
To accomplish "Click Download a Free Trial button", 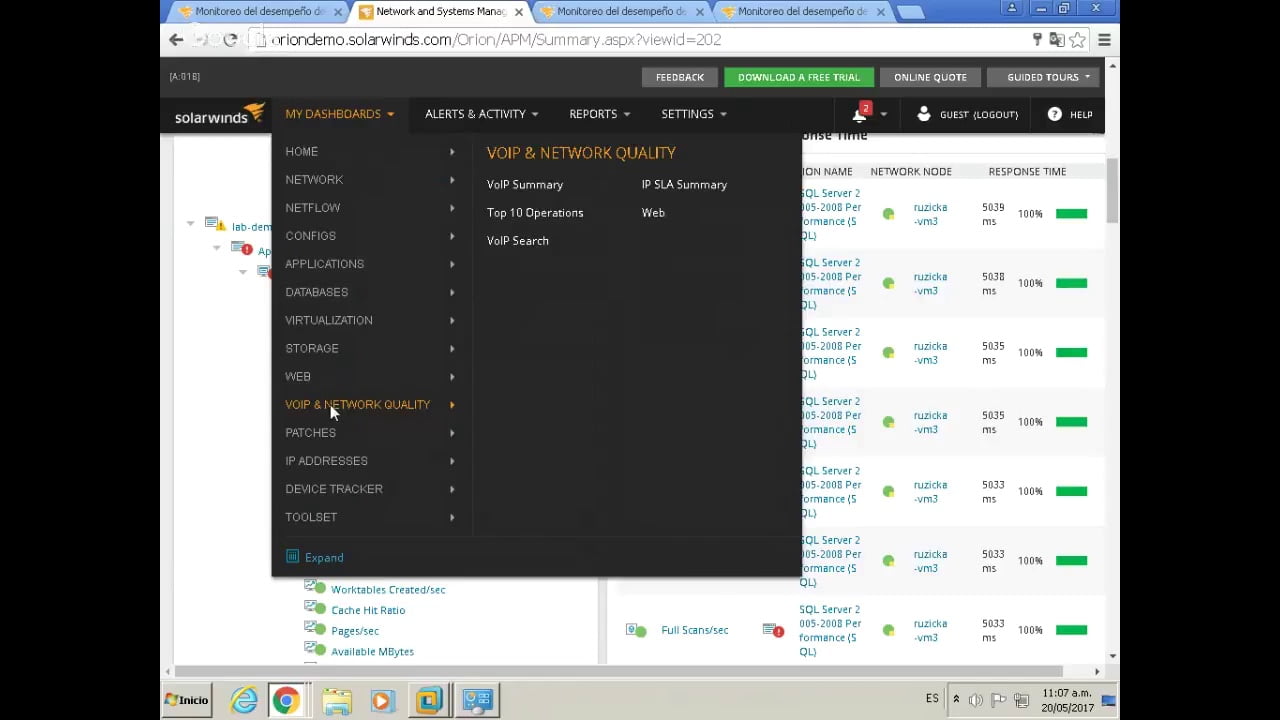I will 799,77.
